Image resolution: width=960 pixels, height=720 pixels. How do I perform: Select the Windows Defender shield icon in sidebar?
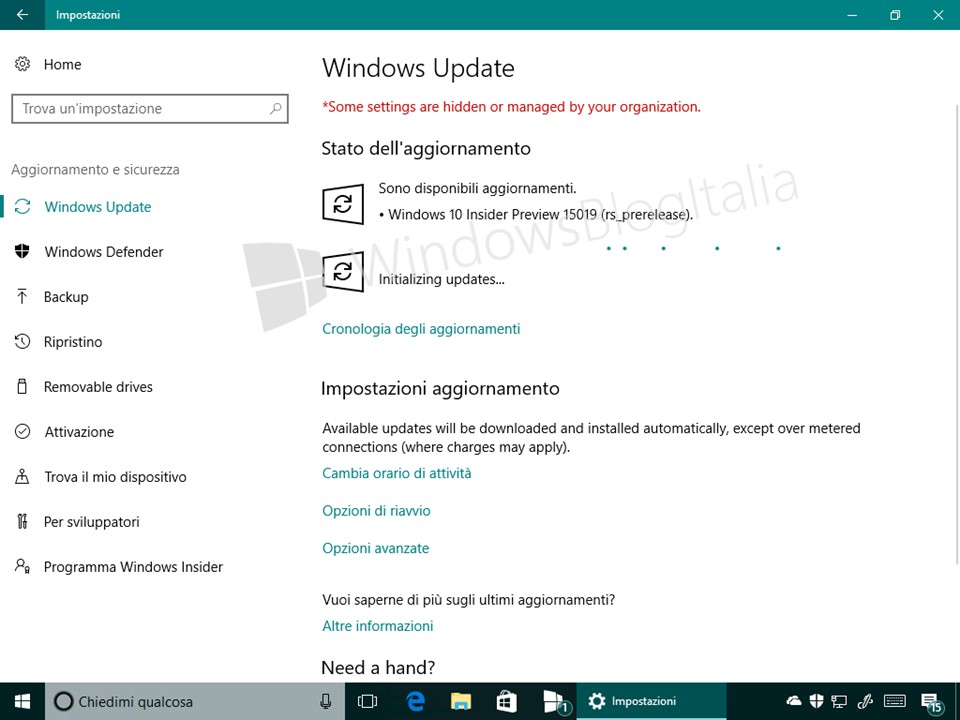click(x=23, y=251)
